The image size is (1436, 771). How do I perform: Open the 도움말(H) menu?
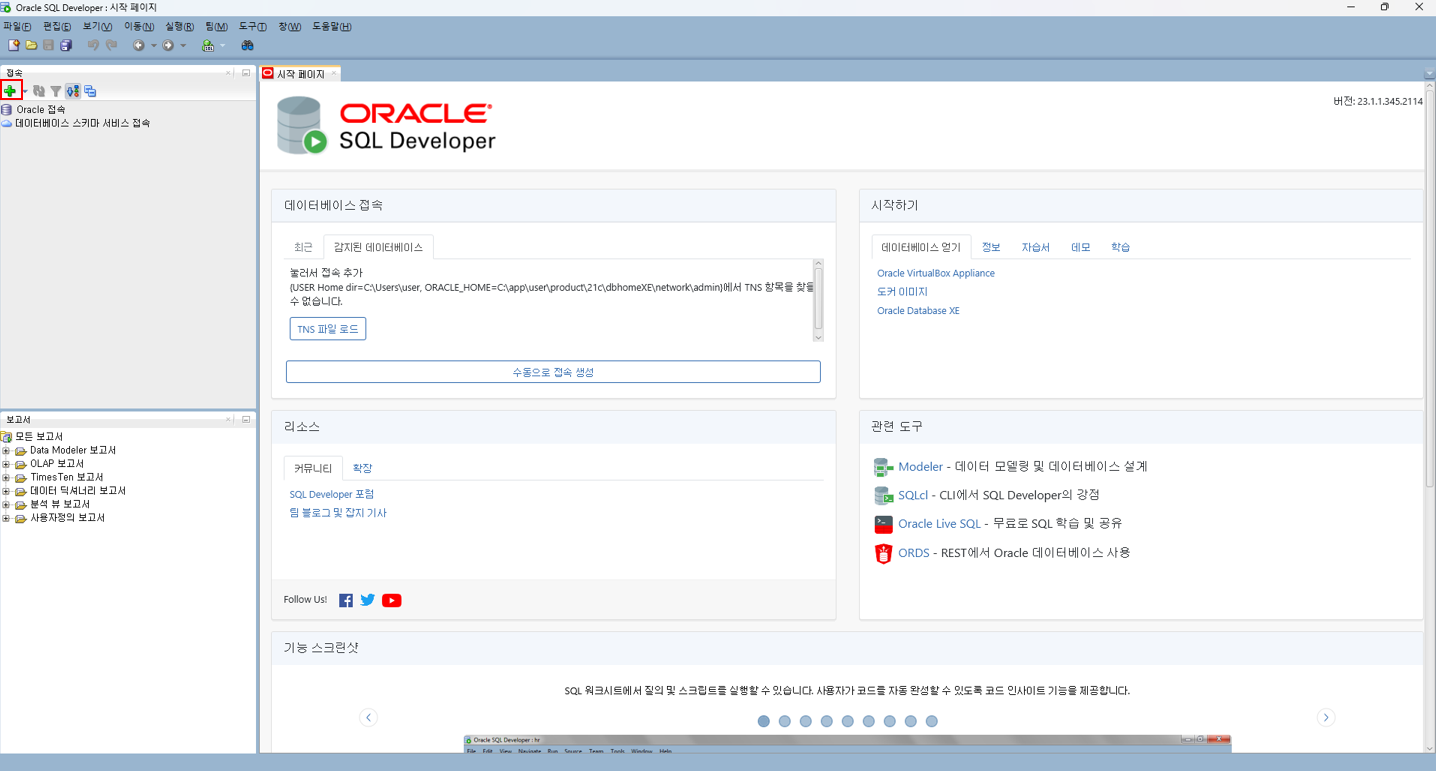332,27
